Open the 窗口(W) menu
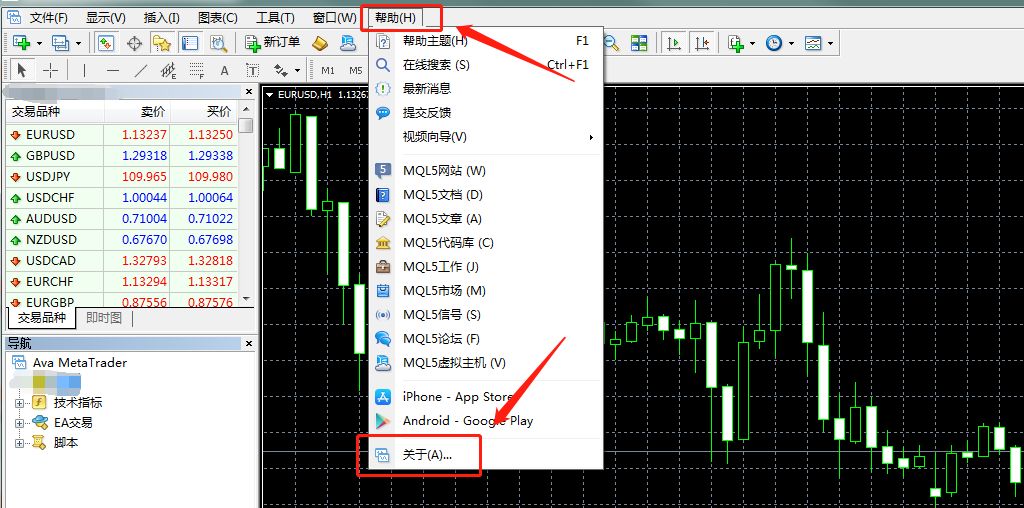The image size is (1024, 508). click(x=334, y=18)
